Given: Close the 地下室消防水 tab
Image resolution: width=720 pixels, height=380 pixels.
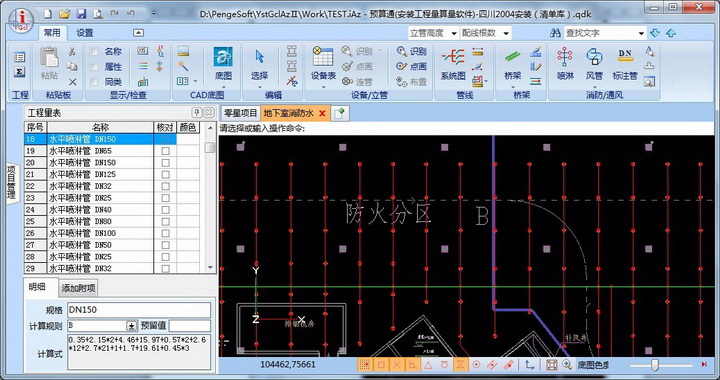Looking at the screenshot, I should pyautogui.click(x=322, y=113).
